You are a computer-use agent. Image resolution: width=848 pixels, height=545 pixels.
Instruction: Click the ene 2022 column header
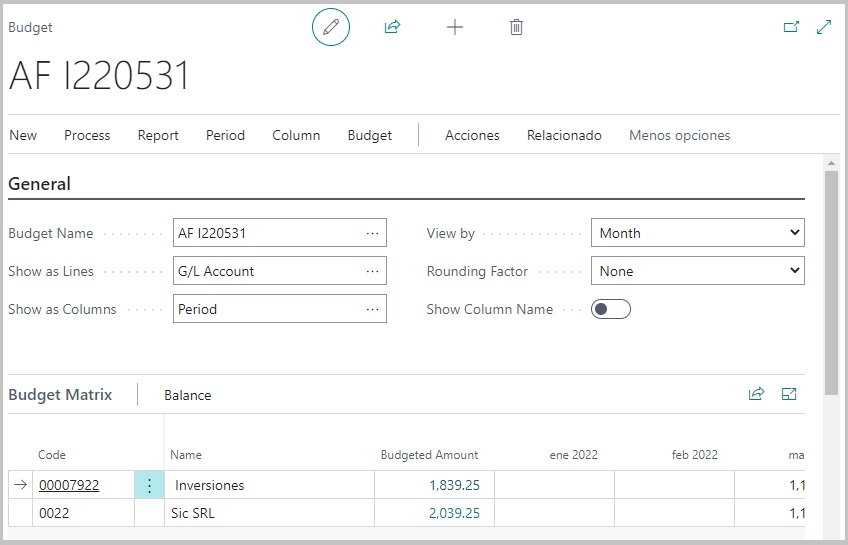pos(574,455)
